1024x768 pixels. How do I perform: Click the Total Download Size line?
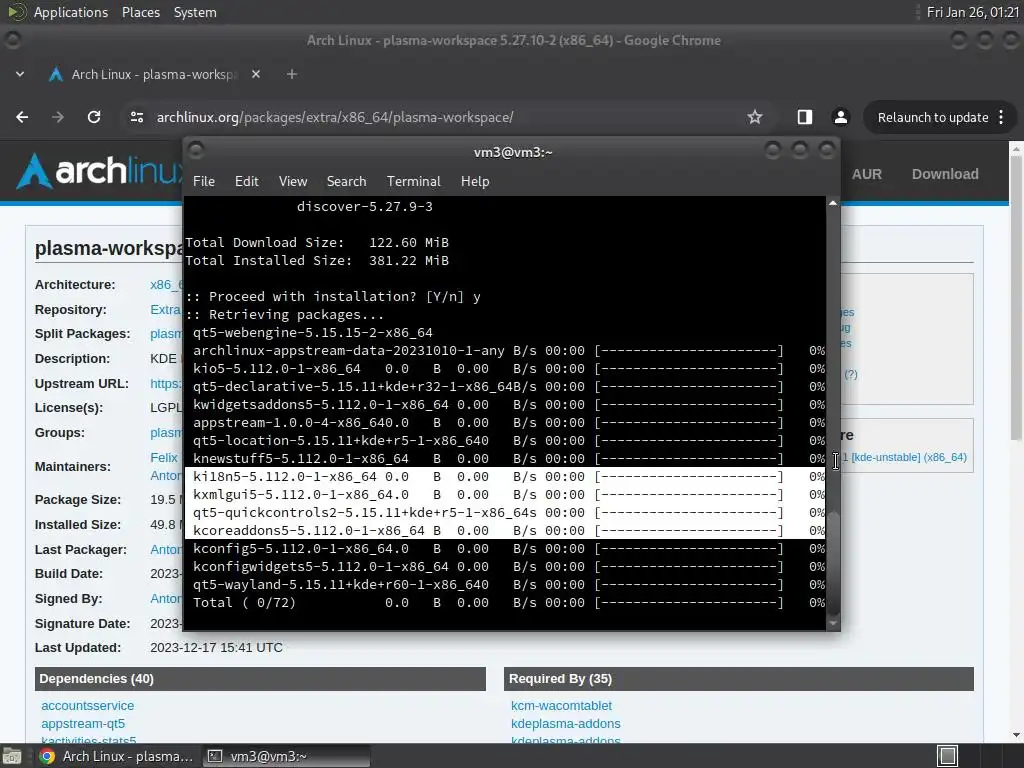point(317,242)
